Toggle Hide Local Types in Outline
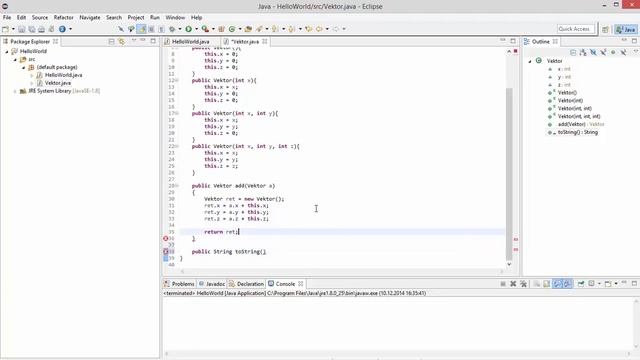 point(623,52)
